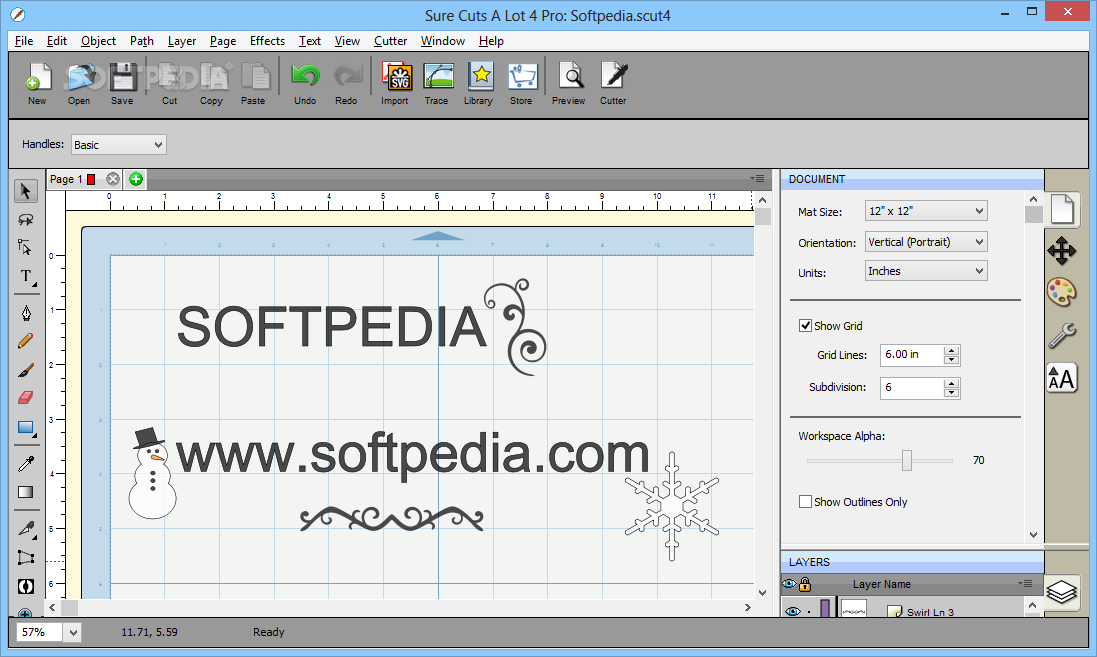Open the Text settings AA icon

[x=1062, y=379]
